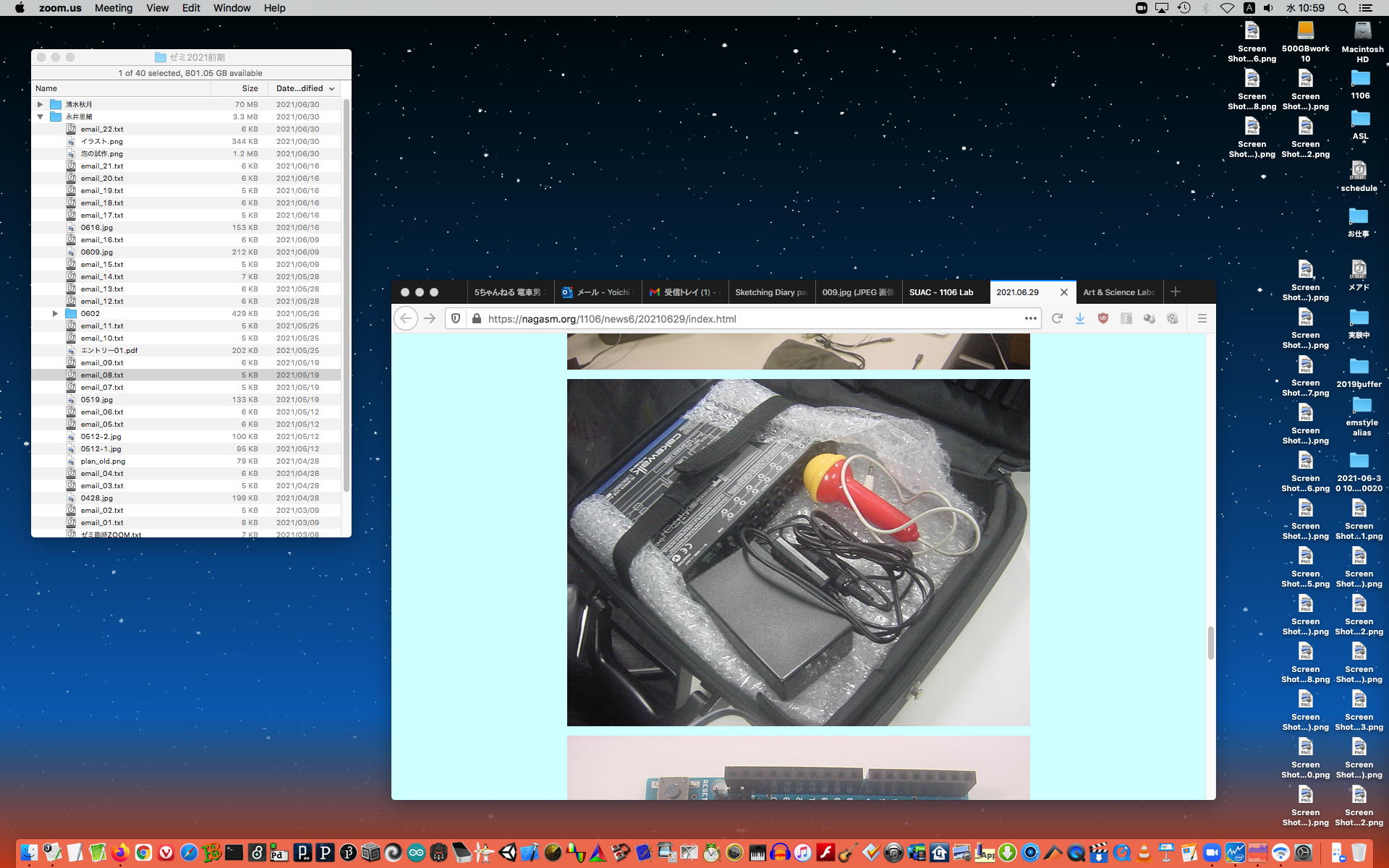Open the Firefox hamburger menu
1389x868 pixels.
pyautogui.click(x=1202, y=318)
